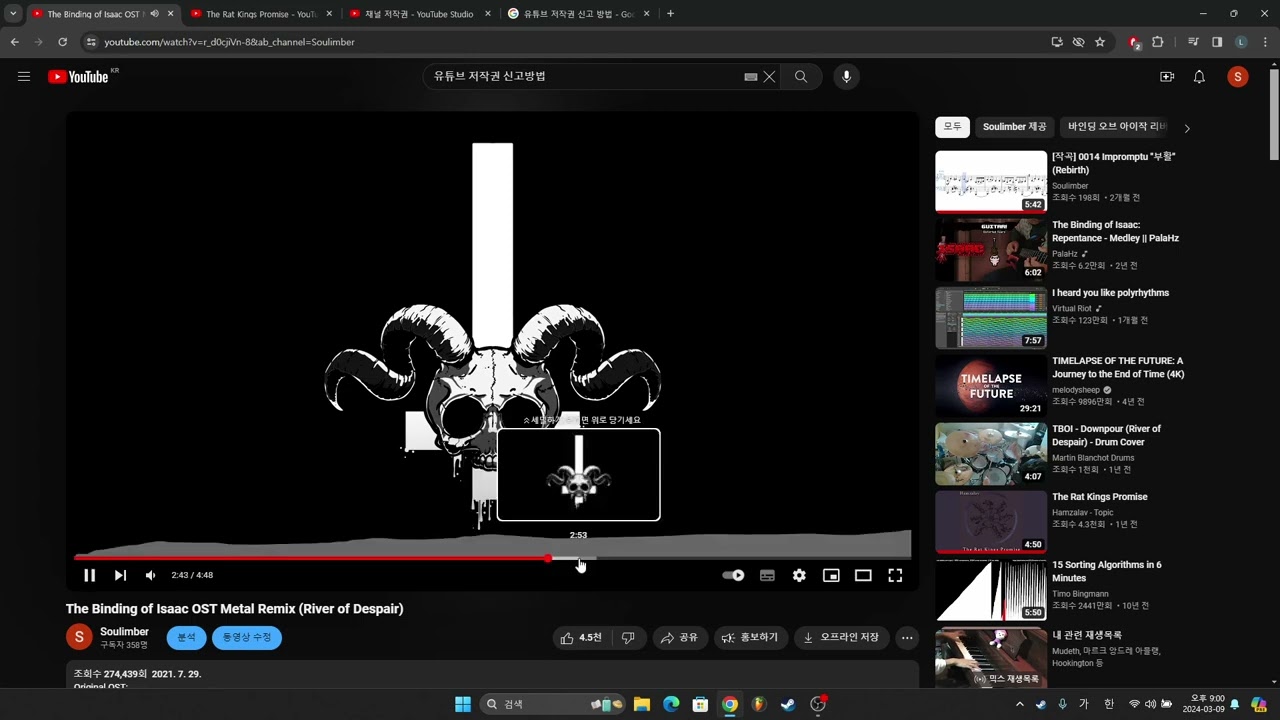1280x720 pixels.
Task: Open the Windows Start menu
Action: pos(463,704)
